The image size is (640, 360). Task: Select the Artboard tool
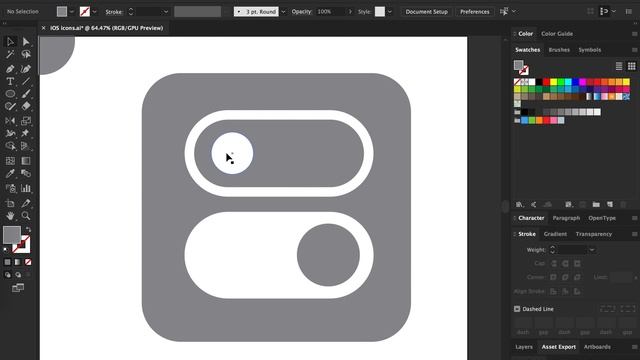10,203
